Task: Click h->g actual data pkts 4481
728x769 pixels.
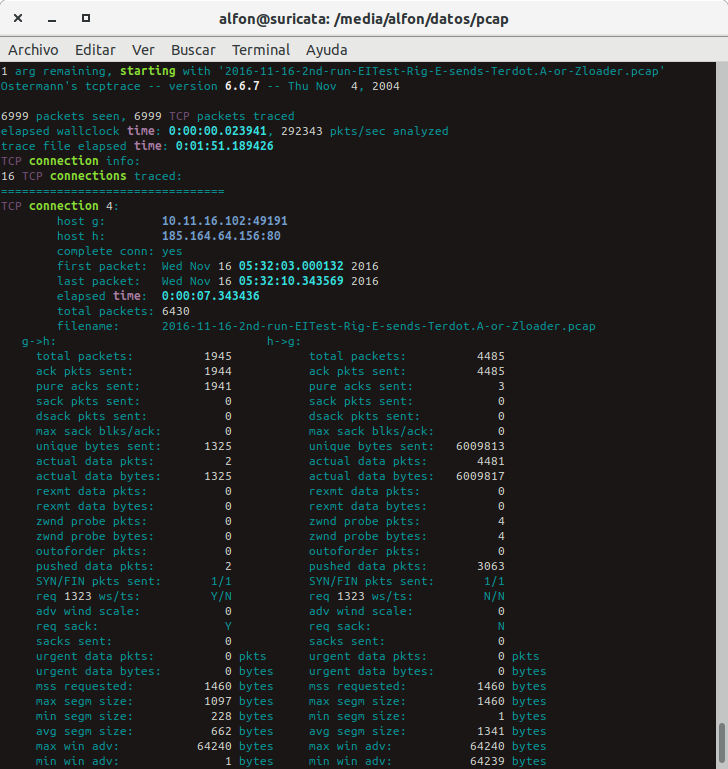Action: pos(491,461)
